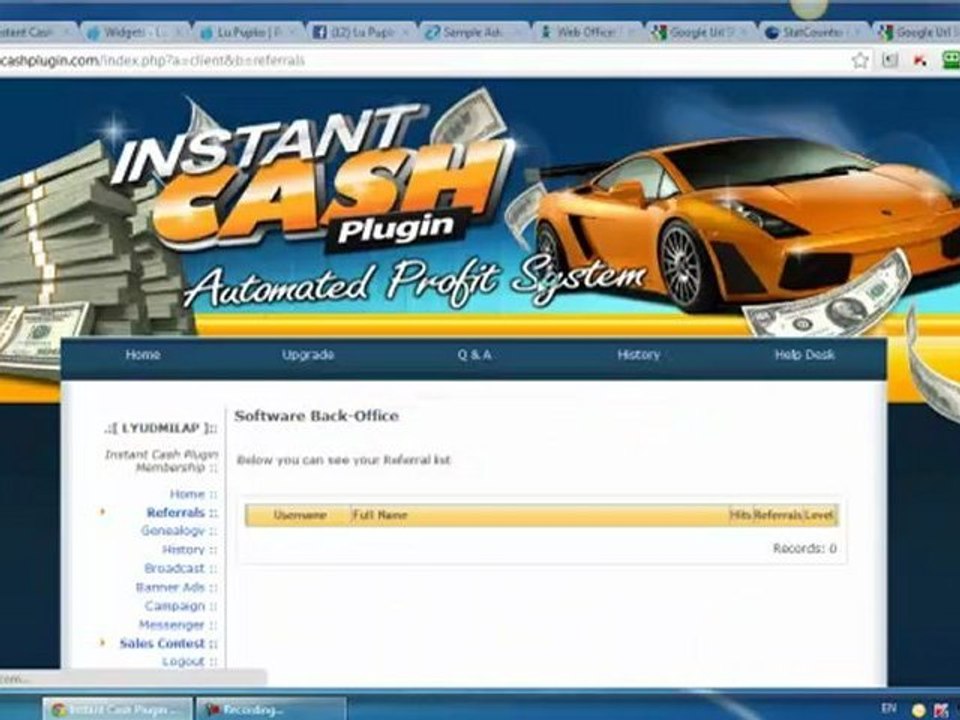This screenshot has width=960, height=720.
Task: Click the Referrals column header in table
Action: click(x=778, y=515)
